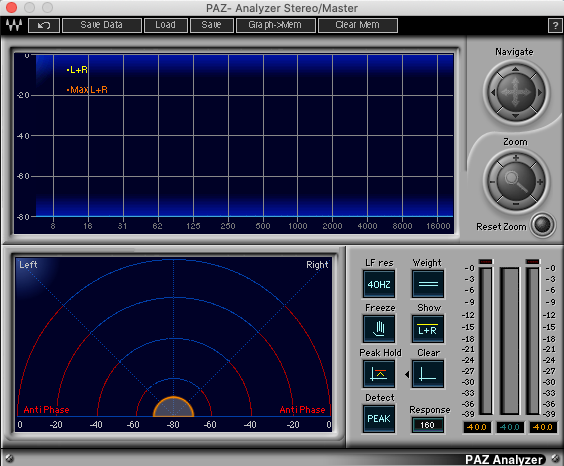
Task: Toggle Detect PEAK mode button
Action: click(x=379, y=419)
